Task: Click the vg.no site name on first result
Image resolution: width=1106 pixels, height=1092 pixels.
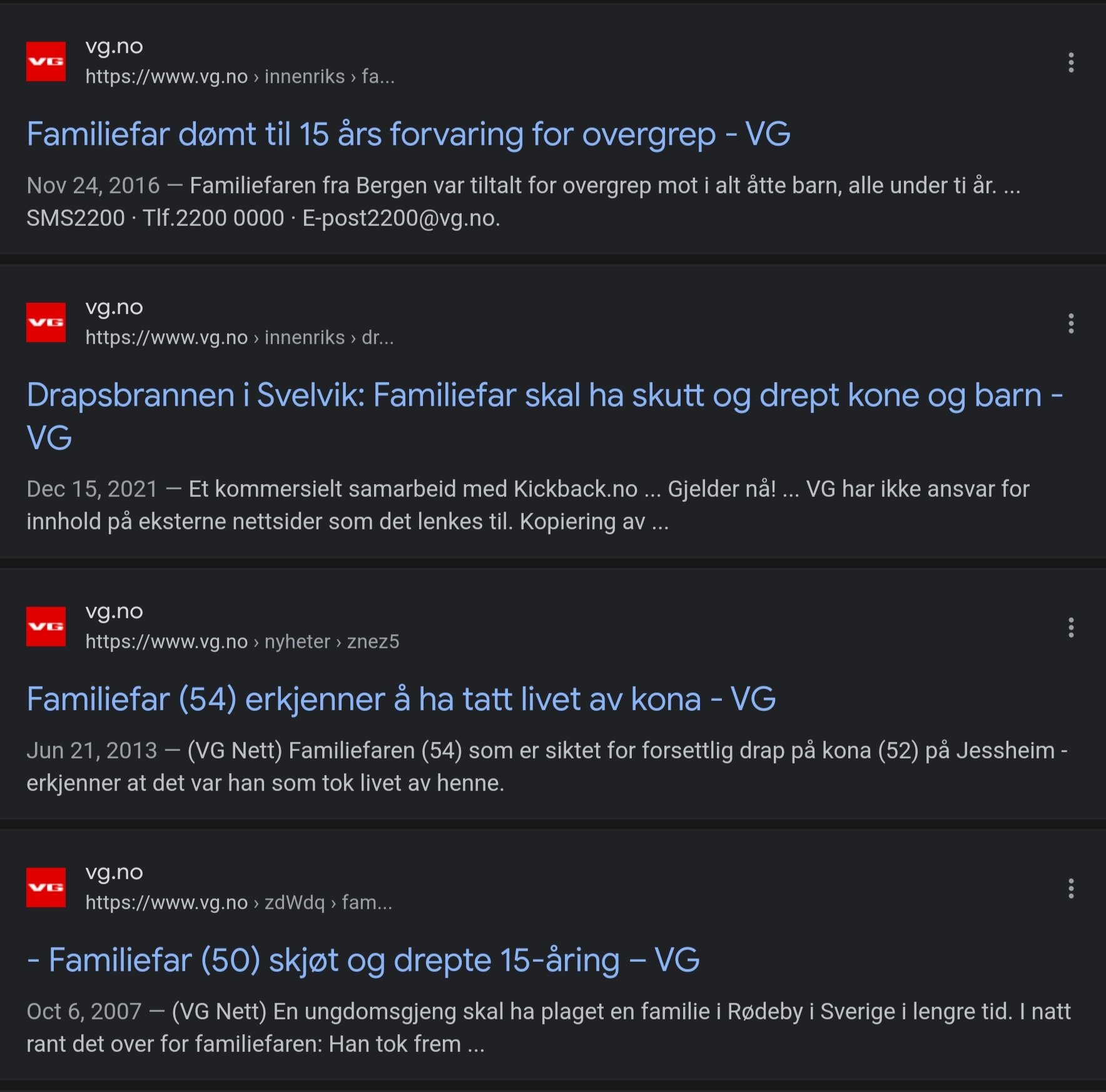Action: [114, 46]
